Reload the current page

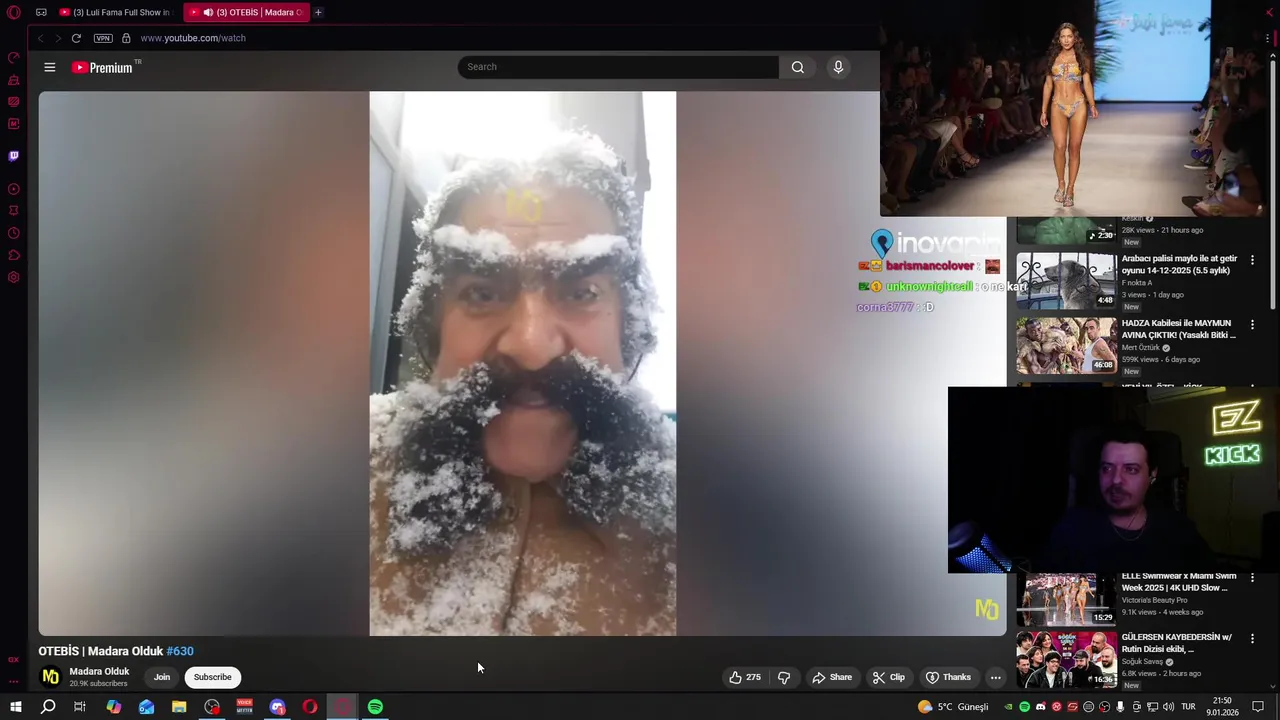coord(76,38)
